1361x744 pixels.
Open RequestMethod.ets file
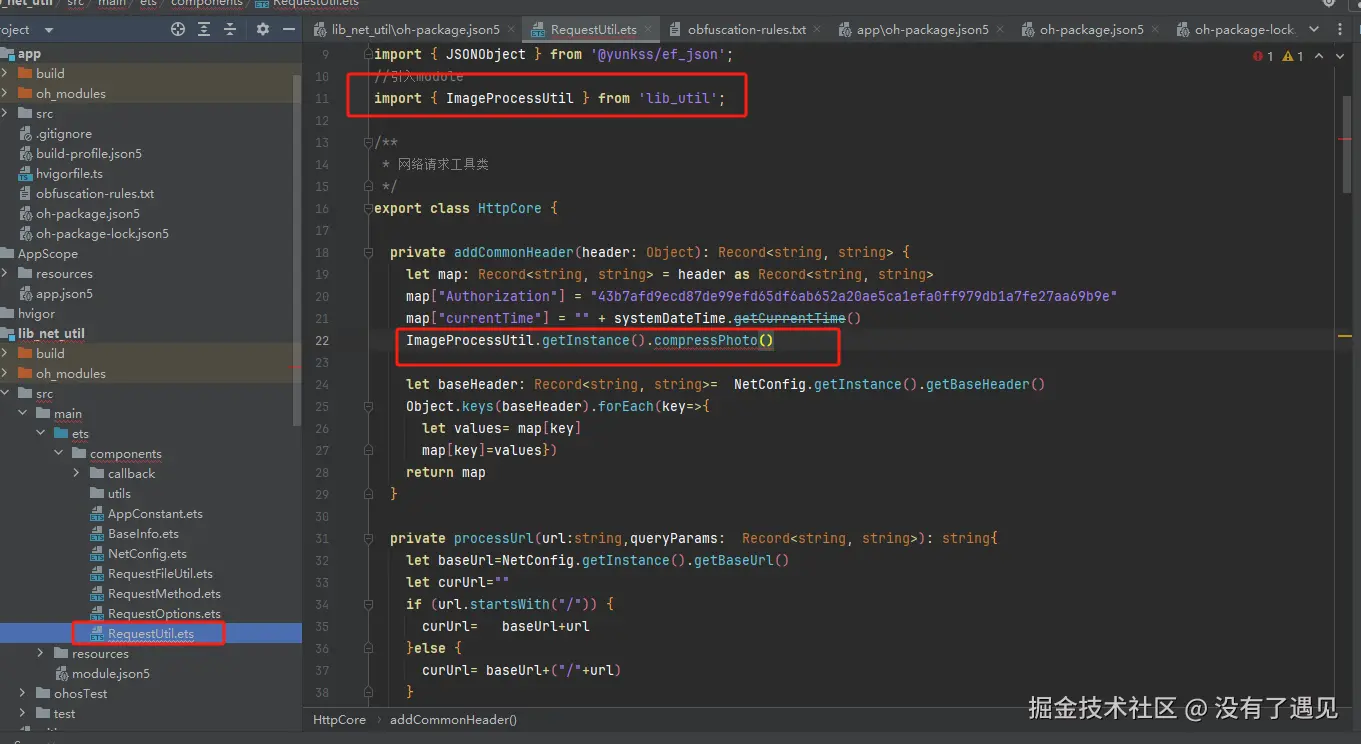pos(164,593)
